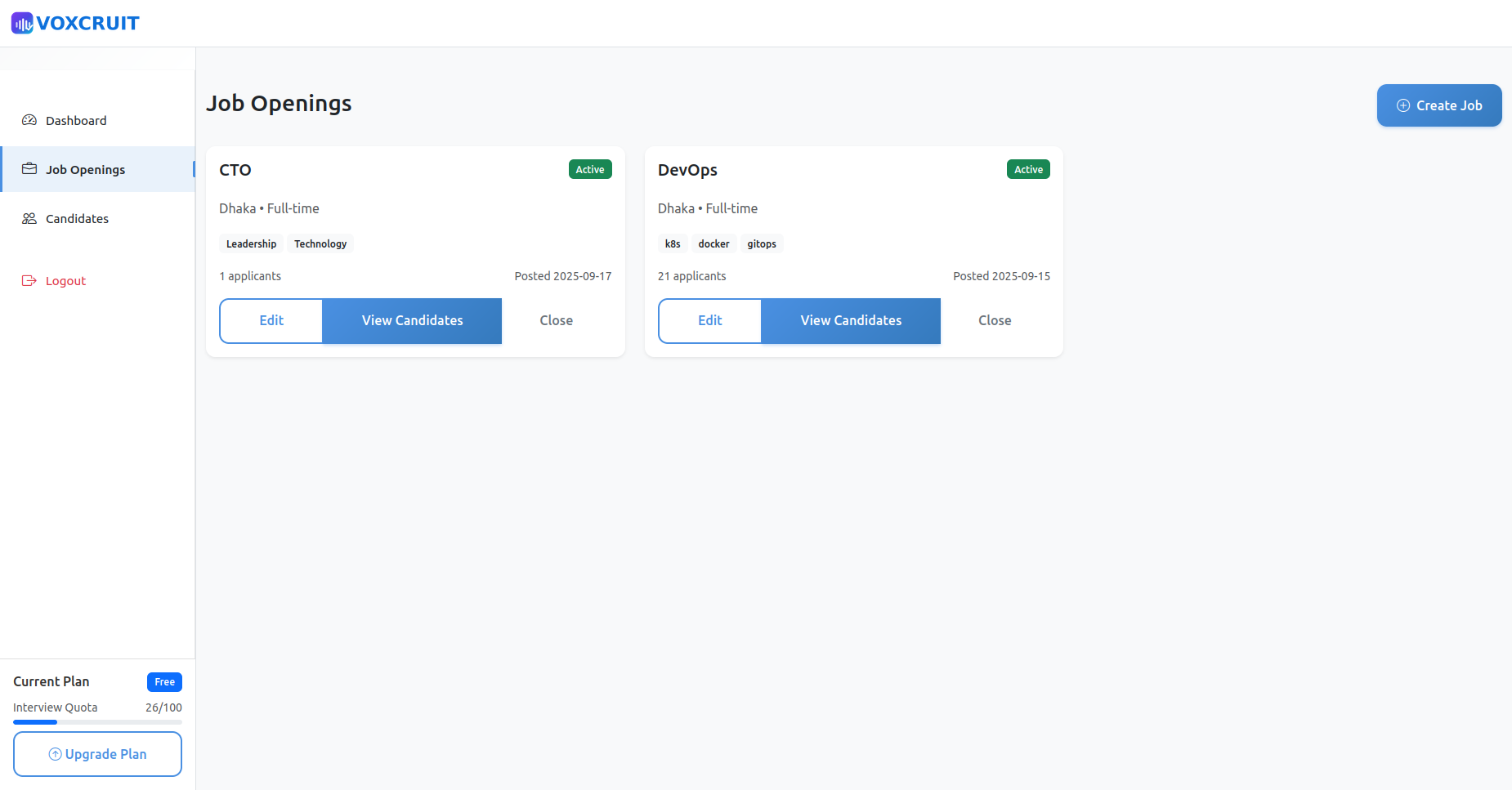Click the Active badge on DevOps card
The width and height of the screenshot is (1512, 790).
[1028, 169]
